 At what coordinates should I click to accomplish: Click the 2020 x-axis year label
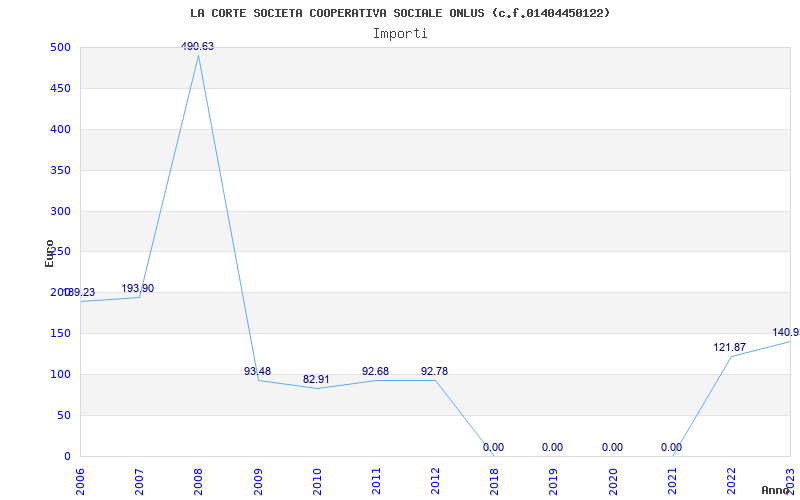tap(613, 481)
